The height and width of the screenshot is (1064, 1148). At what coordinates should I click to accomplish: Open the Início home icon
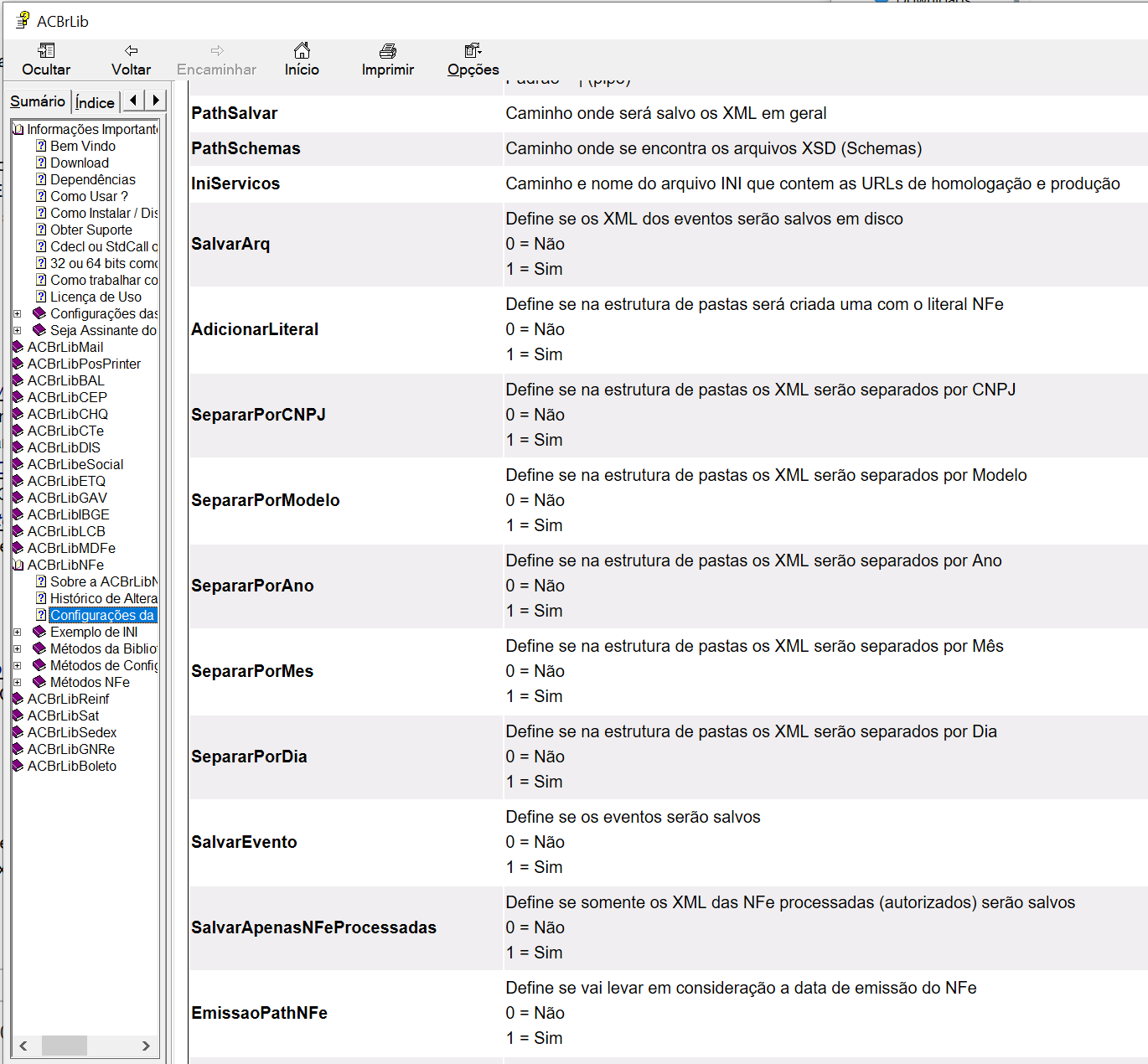(302, 51)
